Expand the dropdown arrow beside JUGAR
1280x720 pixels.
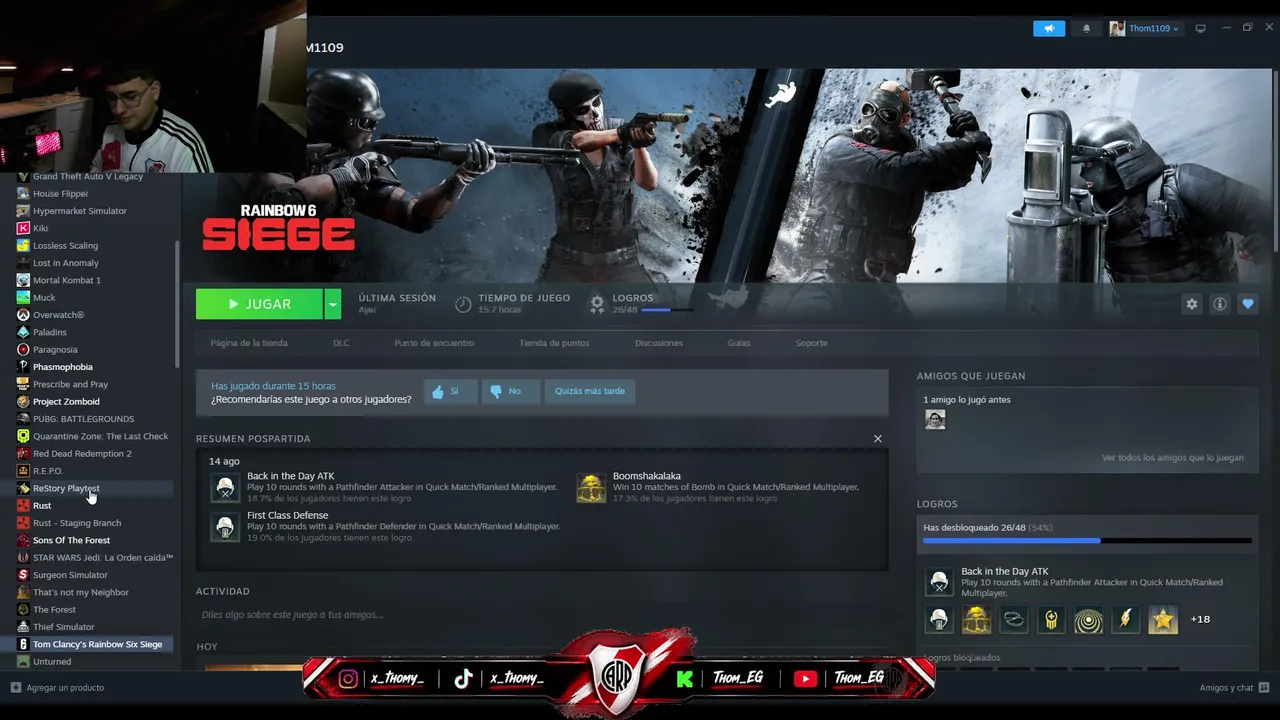tap(333, 304)
